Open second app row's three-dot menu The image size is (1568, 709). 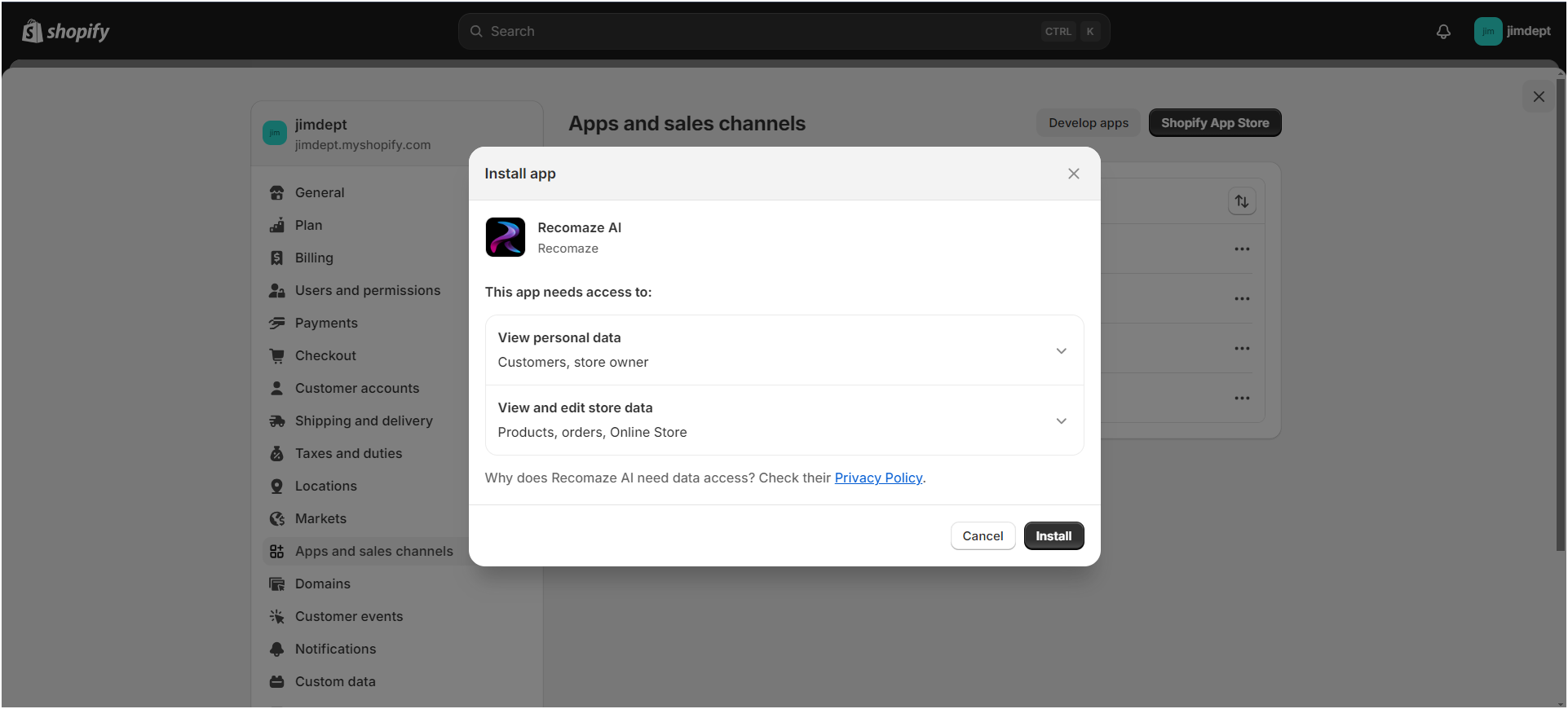[x=1242, y=298]
